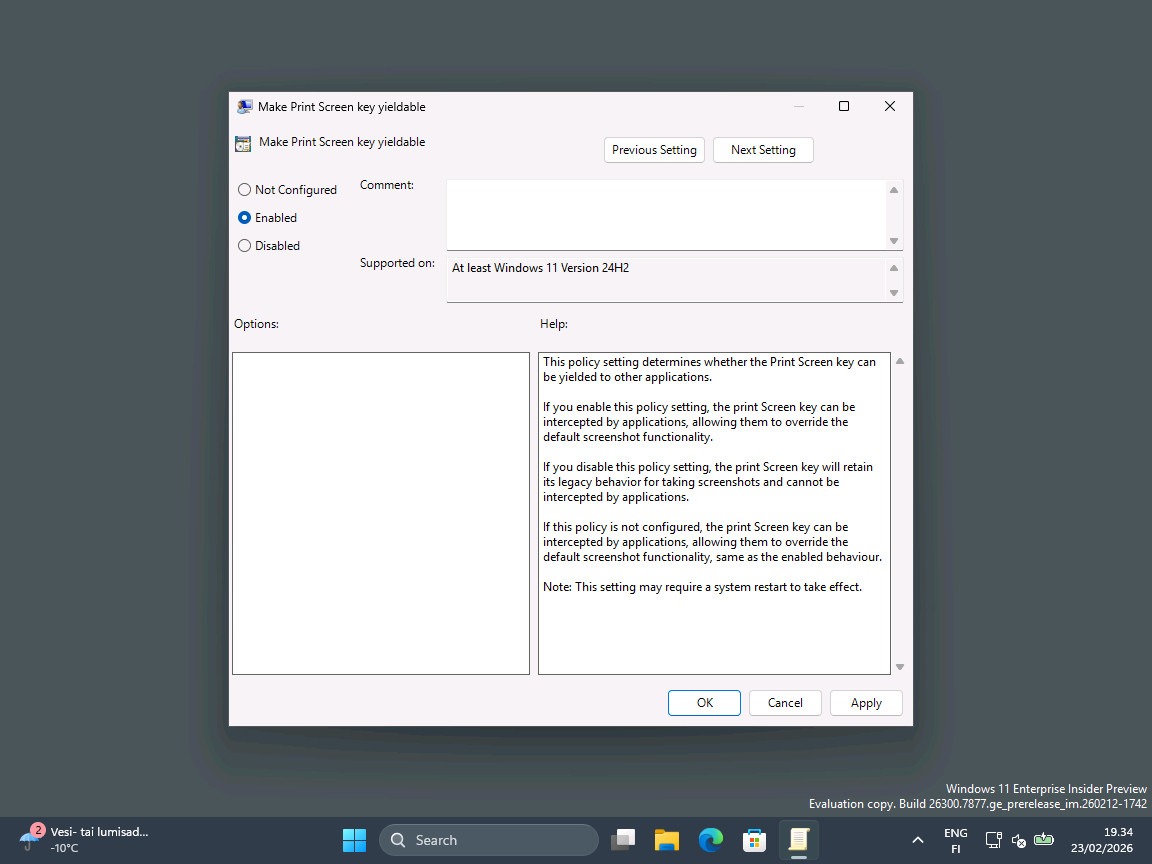Unmute audio via the tray speaker icon
This screenshot has height=864, width=1152.
point(1018,843)
